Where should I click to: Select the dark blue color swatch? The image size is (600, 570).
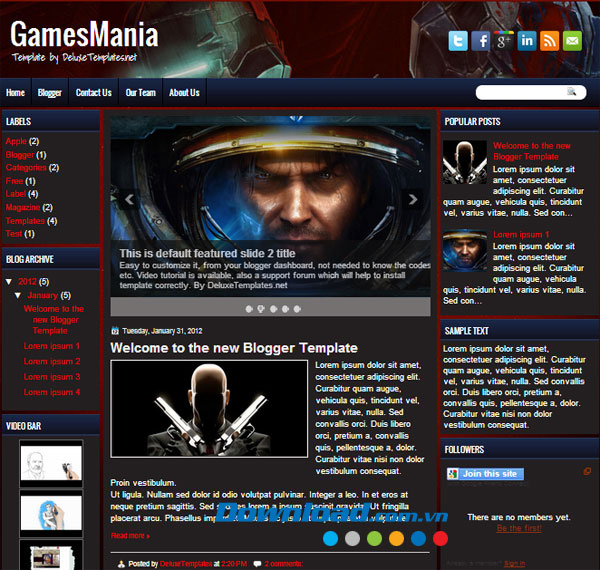tap(418, 538)
